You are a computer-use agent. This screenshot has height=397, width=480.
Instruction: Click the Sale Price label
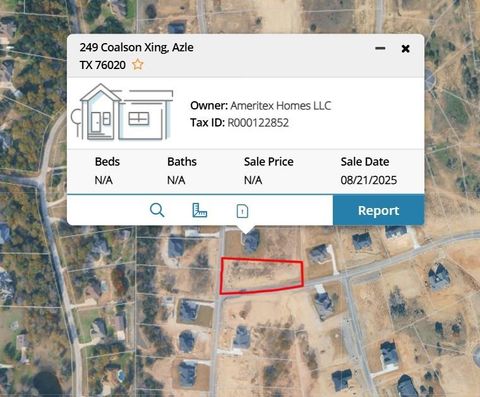pos(269,162)
